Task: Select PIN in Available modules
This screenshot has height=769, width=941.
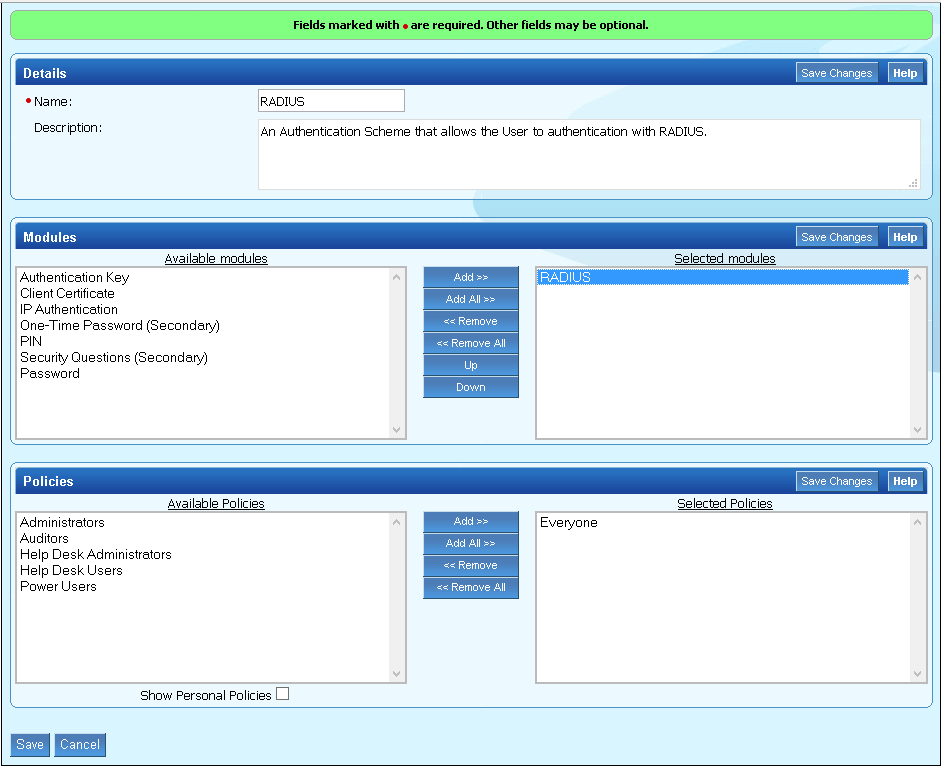Action: [31, 342]
